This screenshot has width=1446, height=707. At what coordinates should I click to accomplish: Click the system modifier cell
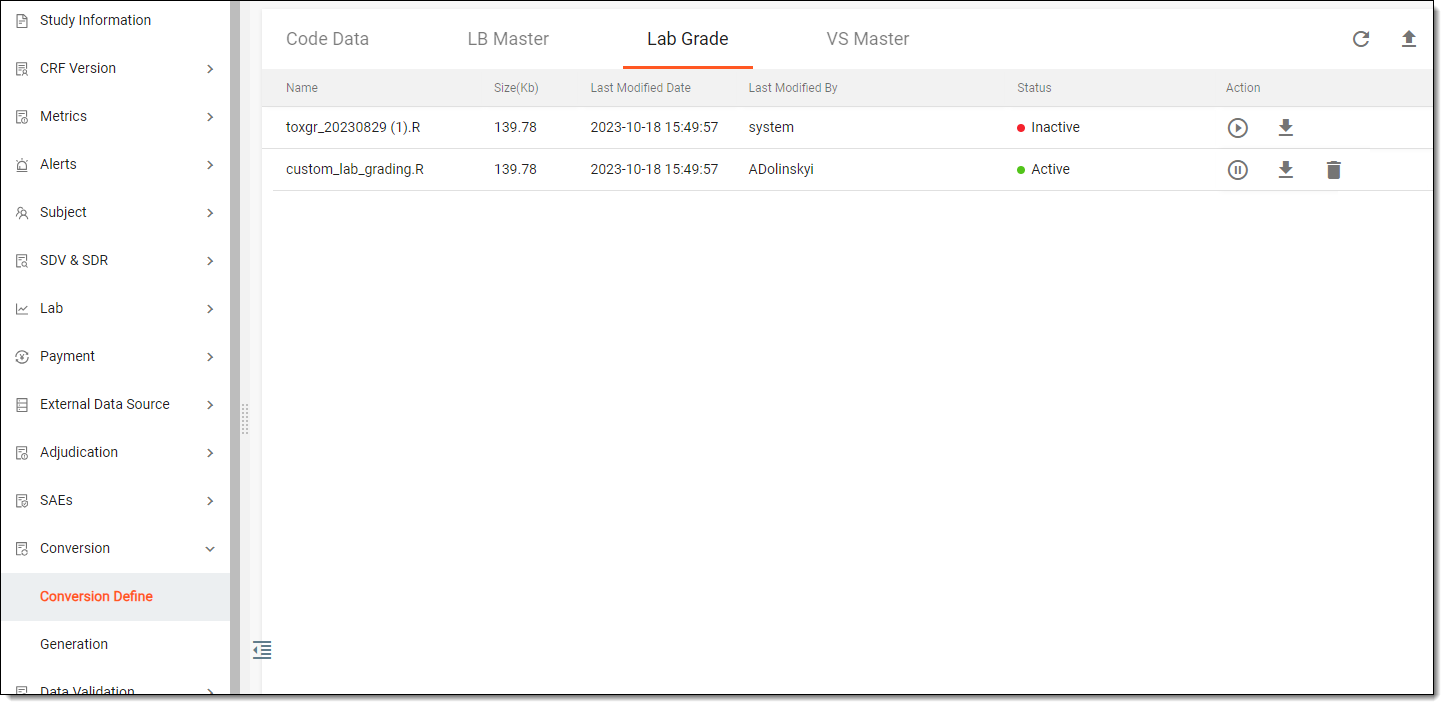(771, 128)
